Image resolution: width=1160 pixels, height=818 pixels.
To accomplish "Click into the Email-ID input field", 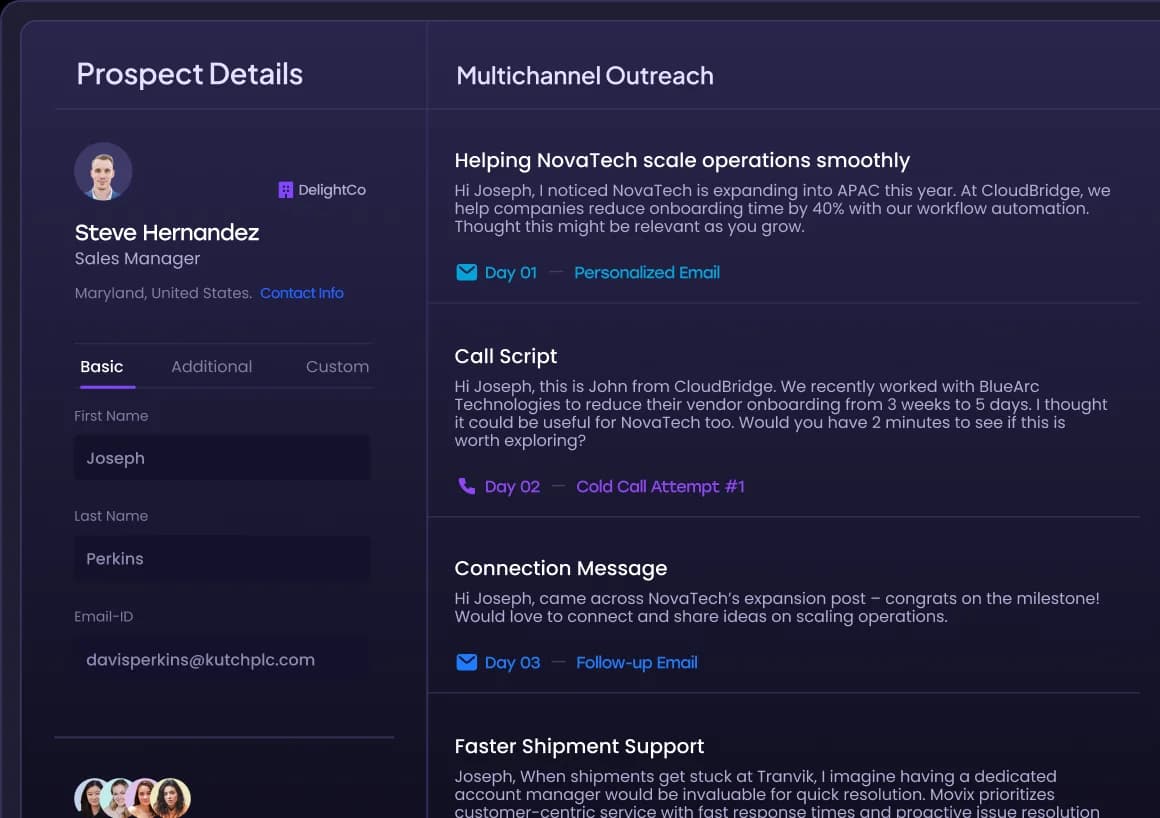I will (x=222, y=660).
